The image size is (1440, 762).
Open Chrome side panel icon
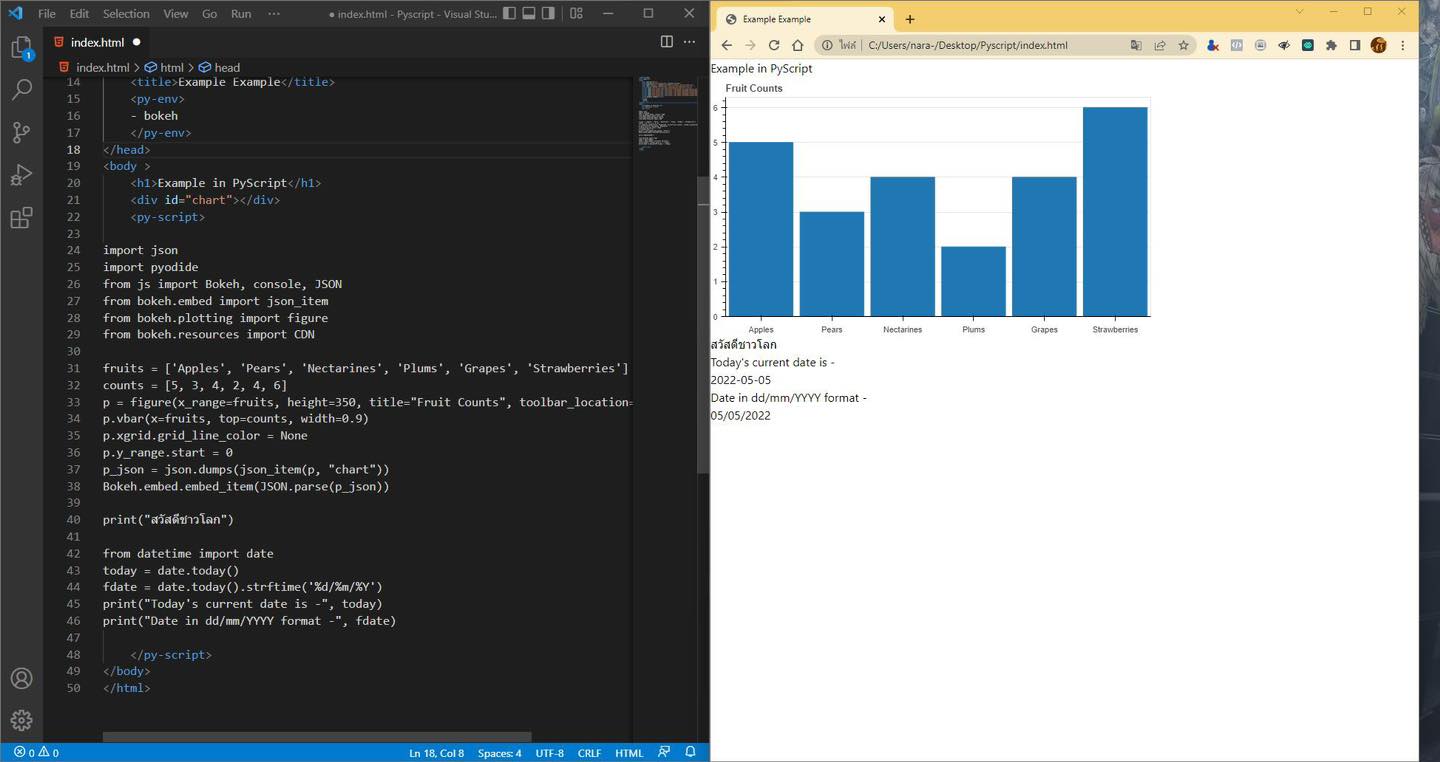click(1355, 45)
